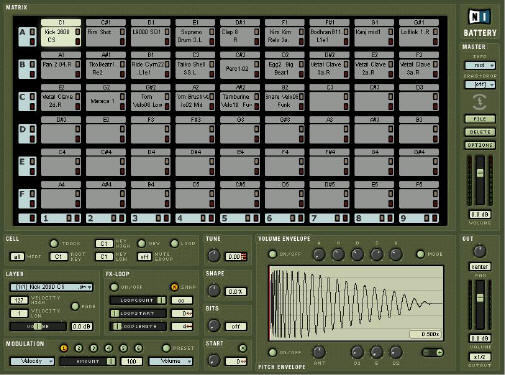Screen dimensions: 505x375
Task: Select matrix row A header
Action: point(27,36)
